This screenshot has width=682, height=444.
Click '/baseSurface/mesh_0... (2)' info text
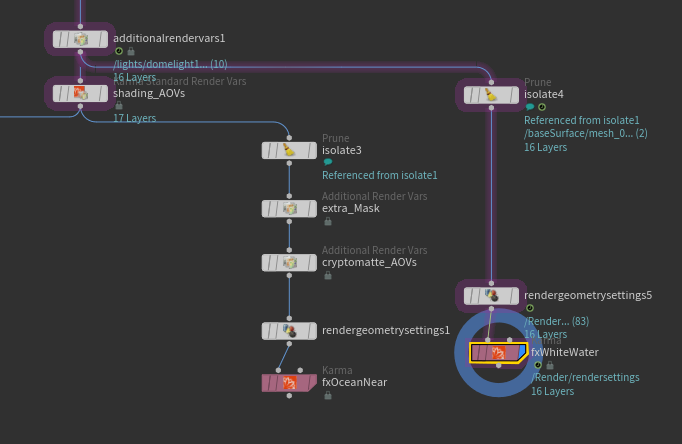(x=586, y=134)
